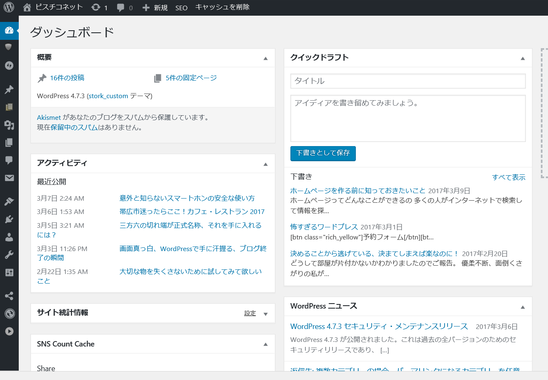Open the Media sidebar icon

9,125
